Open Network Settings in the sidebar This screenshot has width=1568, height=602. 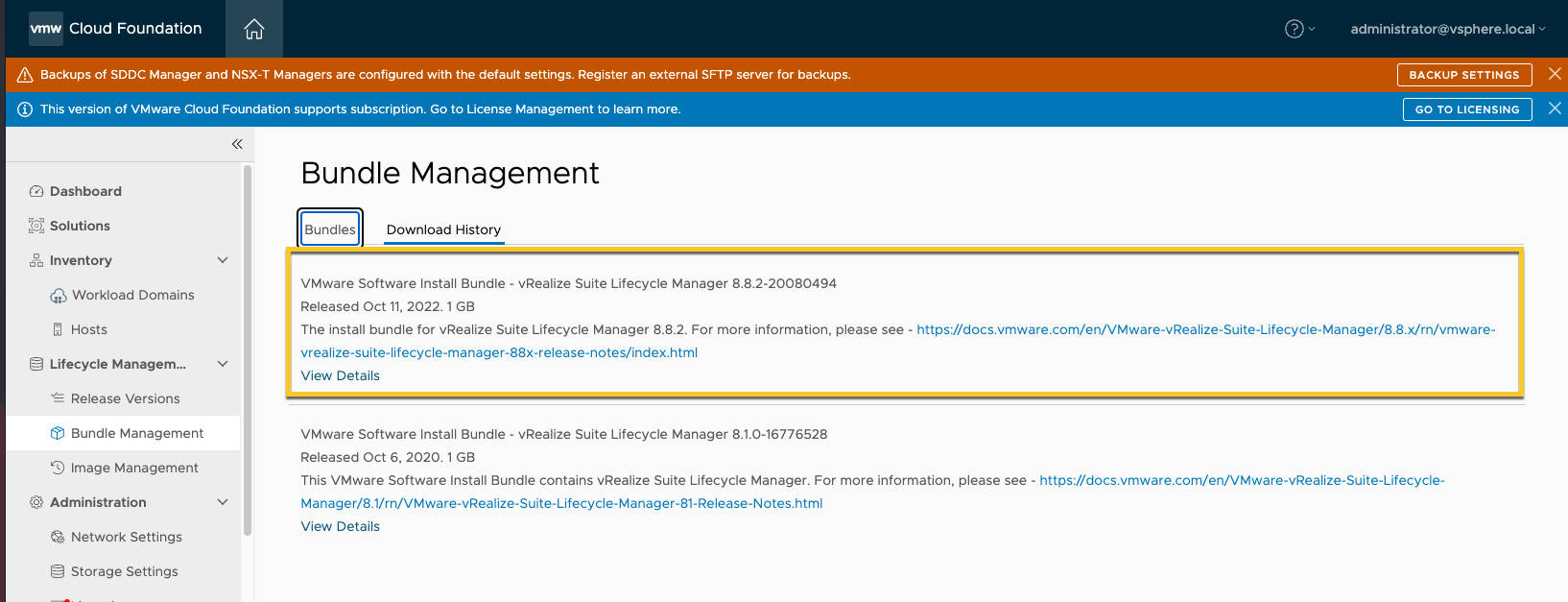coord(126,537)
